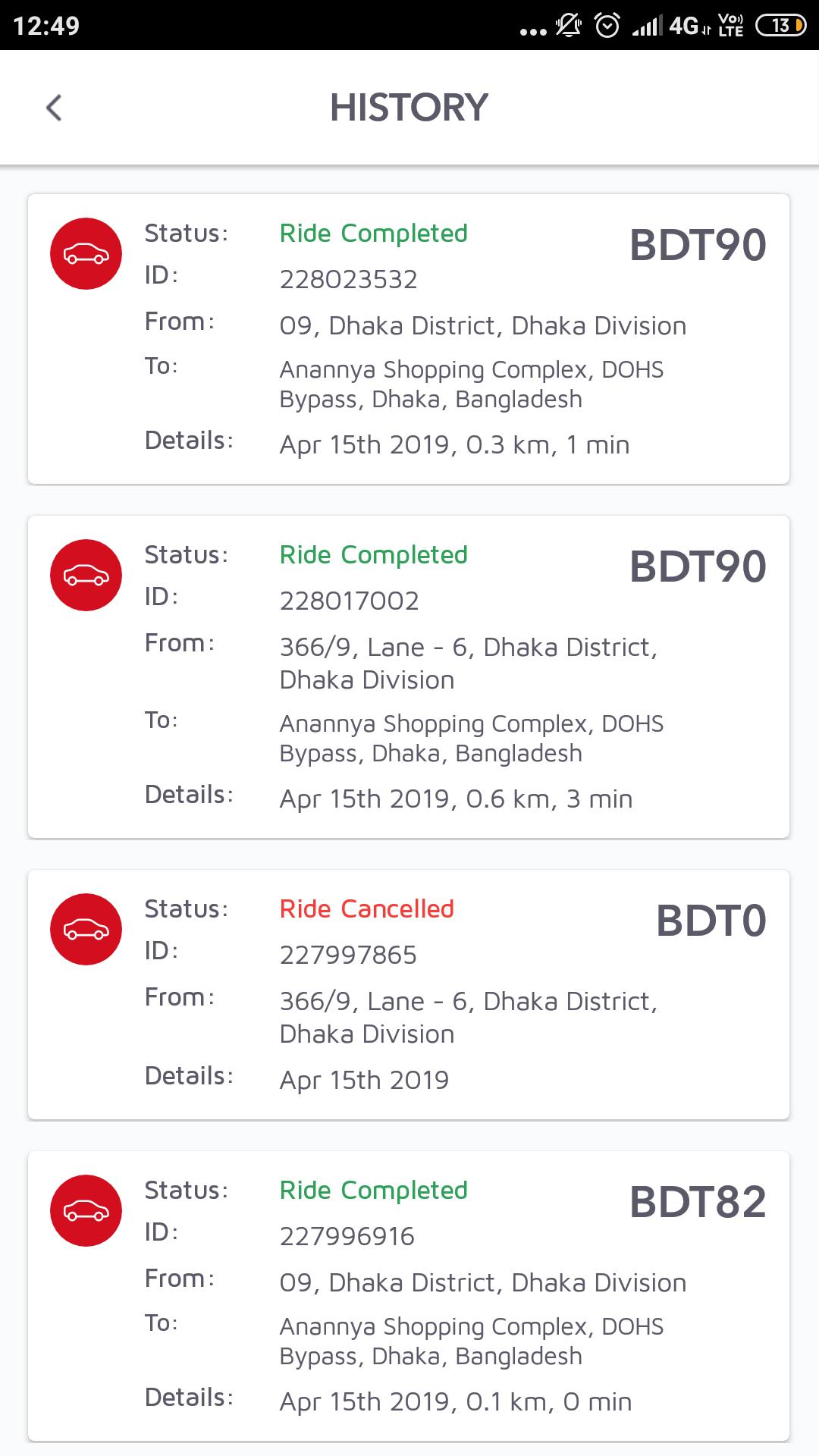Tap the clock time in the status bar
This screenshot has width=819, height=1456.
(x=46, y=26)
